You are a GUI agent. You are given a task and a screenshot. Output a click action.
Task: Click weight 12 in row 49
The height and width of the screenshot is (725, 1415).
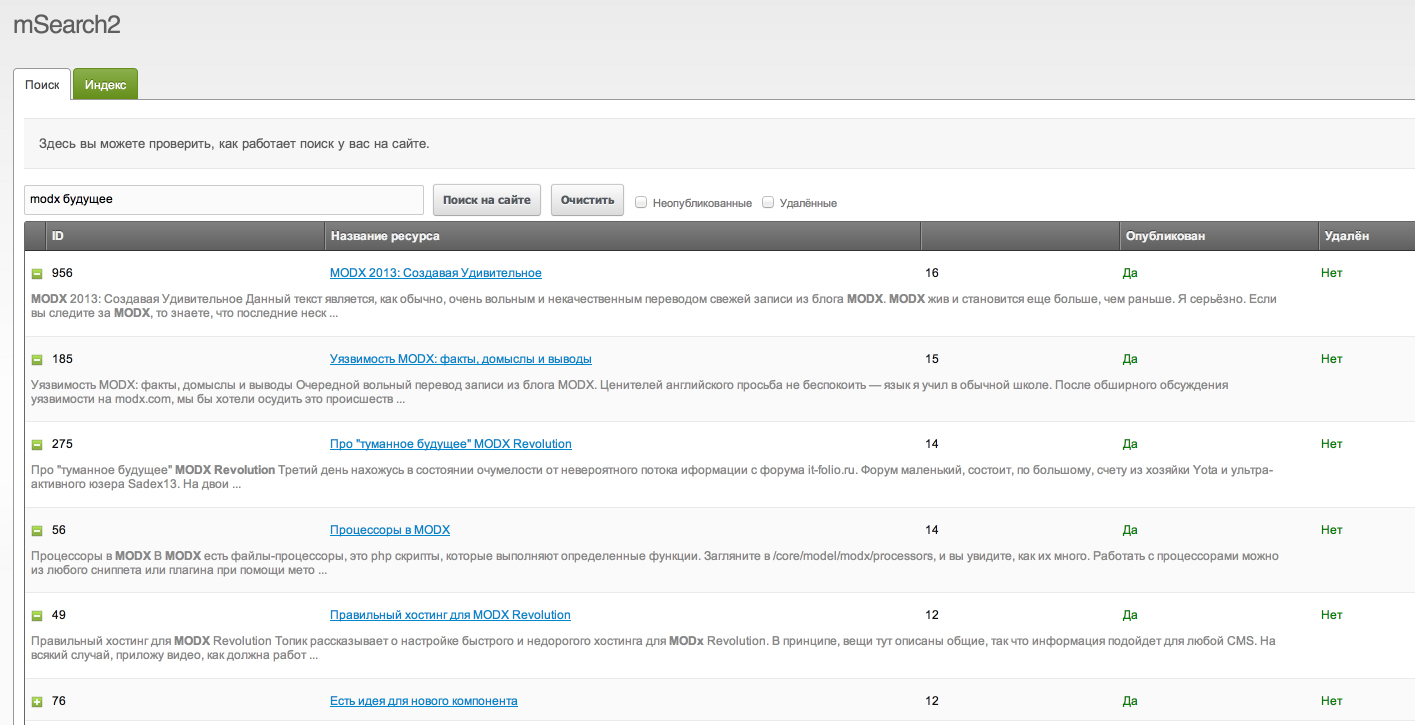tap(932, 615)
